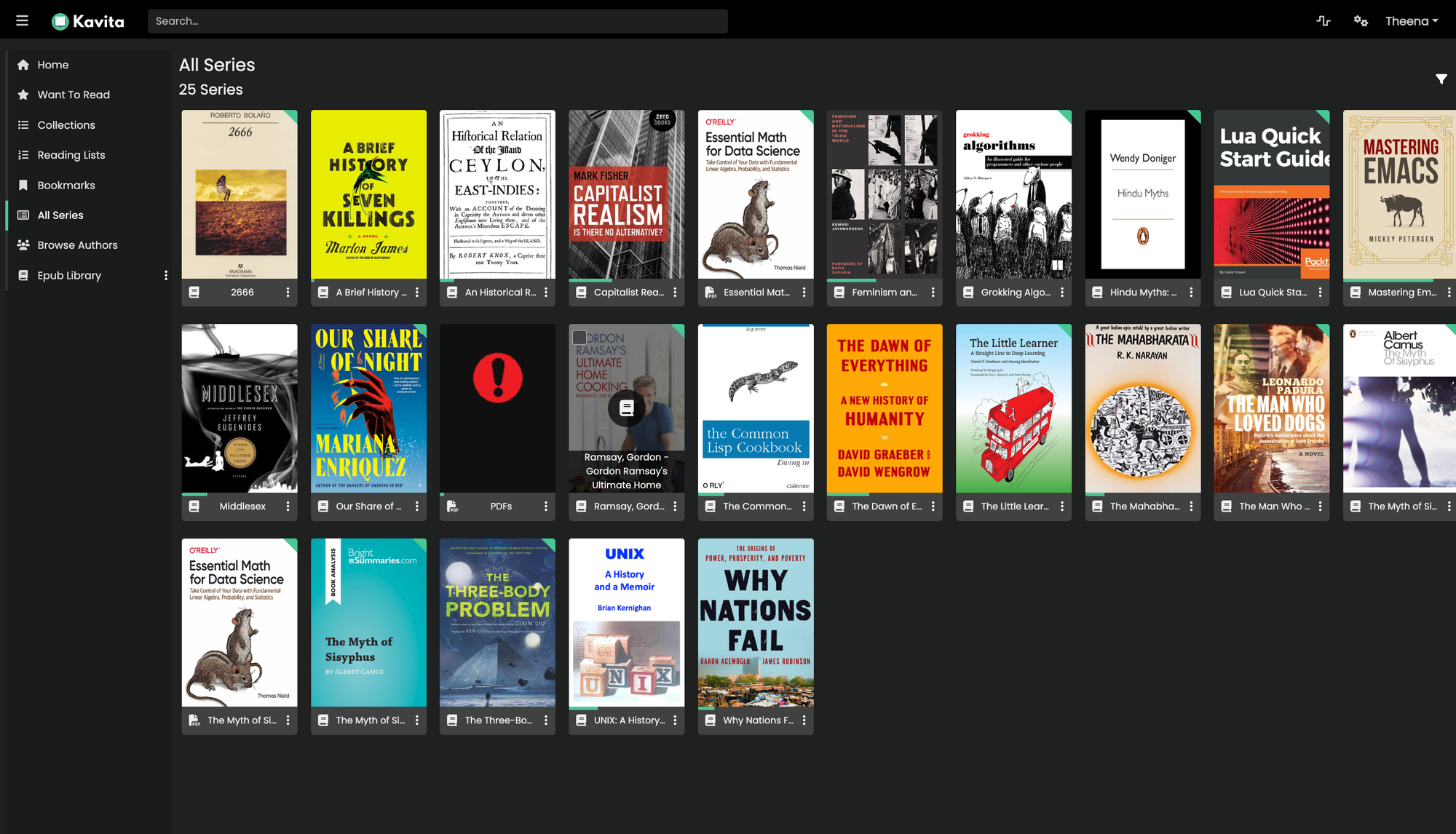
Task: Click the Bookmarks icon in the sidebar
Action: [66, 185]
